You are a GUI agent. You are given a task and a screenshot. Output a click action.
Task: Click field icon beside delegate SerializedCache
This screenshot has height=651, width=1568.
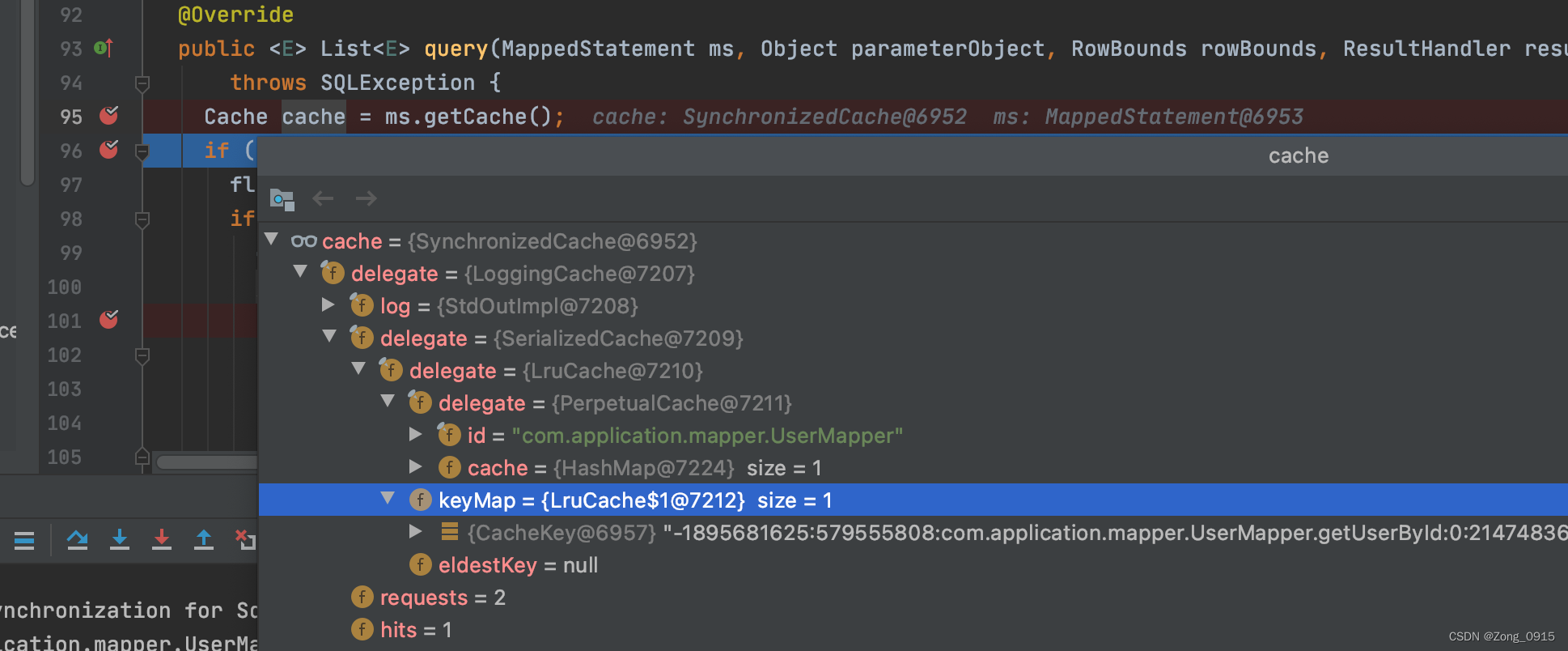click(x=362, y=338)
